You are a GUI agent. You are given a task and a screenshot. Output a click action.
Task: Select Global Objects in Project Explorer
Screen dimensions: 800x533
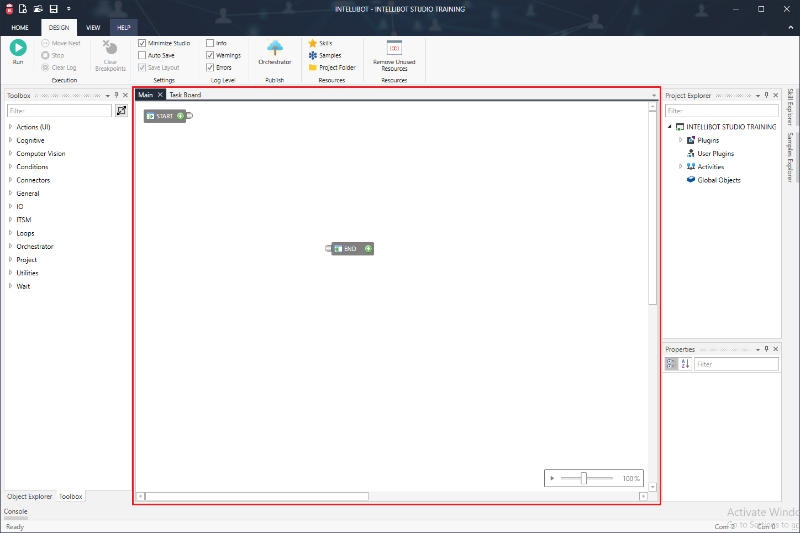pos(718,180)
